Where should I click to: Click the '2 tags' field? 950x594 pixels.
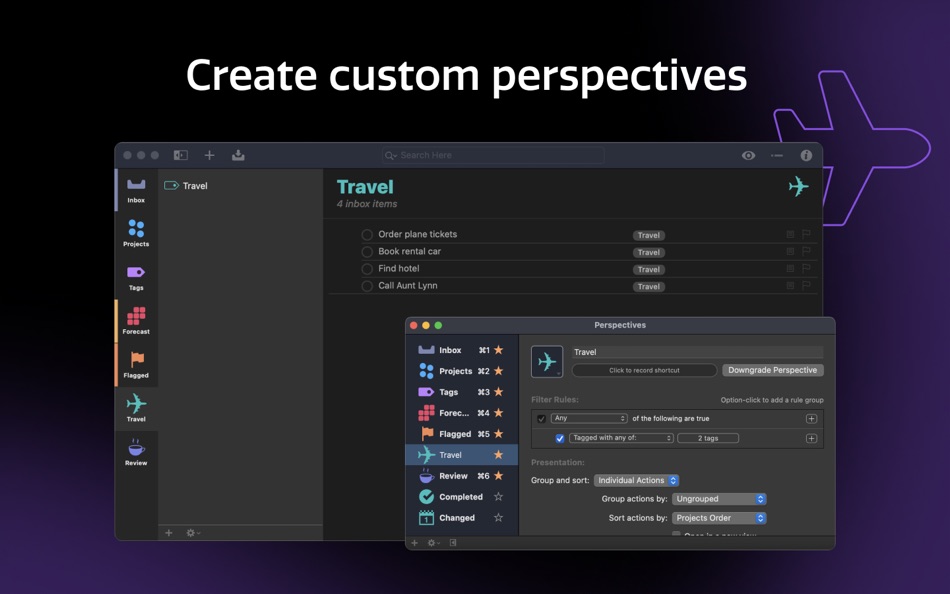[708, 438]
